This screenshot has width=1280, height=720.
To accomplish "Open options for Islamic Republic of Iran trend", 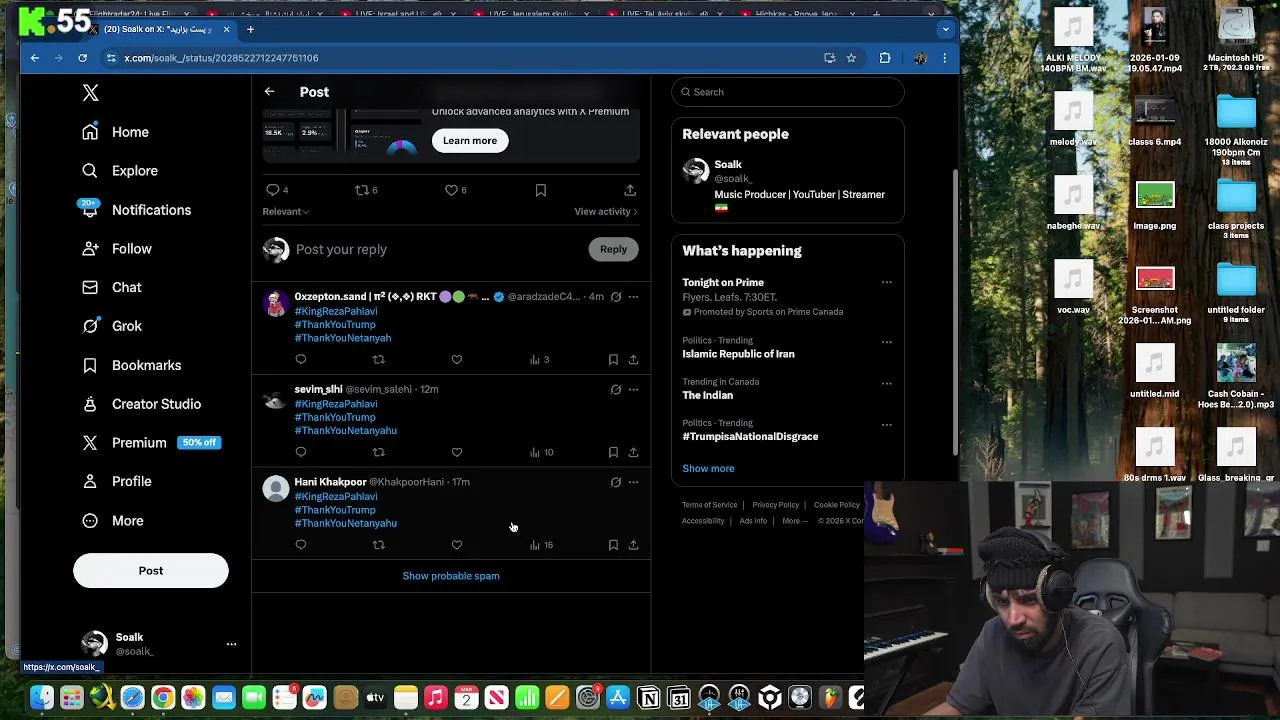I will 886,342.
